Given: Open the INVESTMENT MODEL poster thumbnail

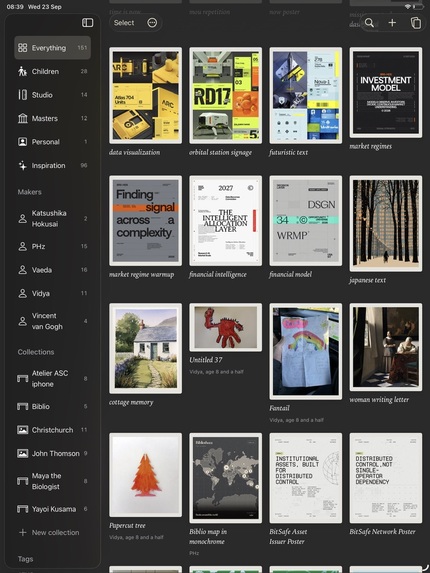Looking at the screenshot, I should coord(386,92).
